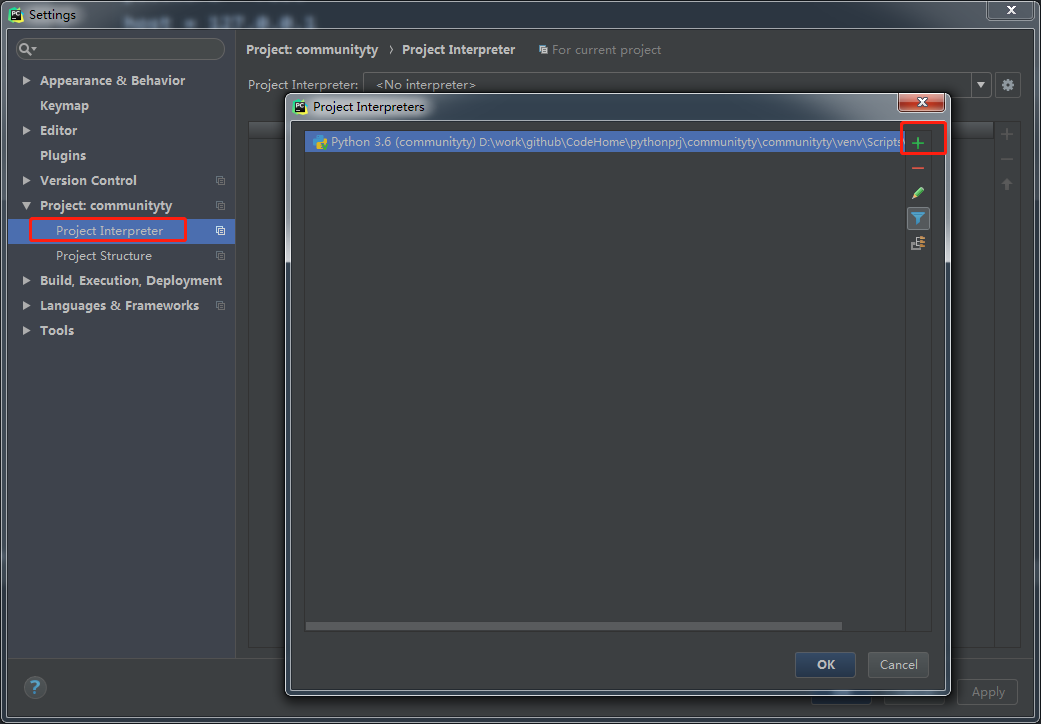The image size is (1041, 724).
Task: Click the horizontal scrollbar under the interpreter list
Action: pyautogui.click(x=570, y=625)
